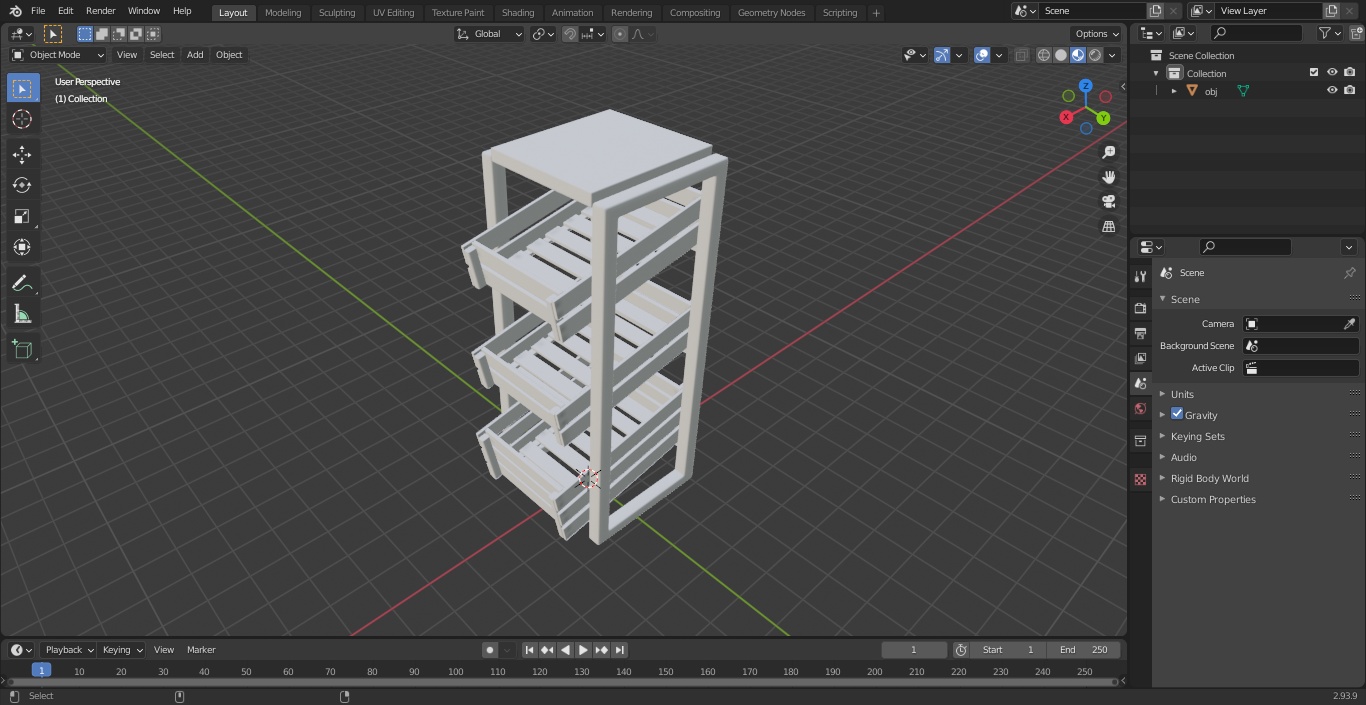Hide obj in viewport with eye icon
This screenshot has height=705, width=1366.
1332,90
